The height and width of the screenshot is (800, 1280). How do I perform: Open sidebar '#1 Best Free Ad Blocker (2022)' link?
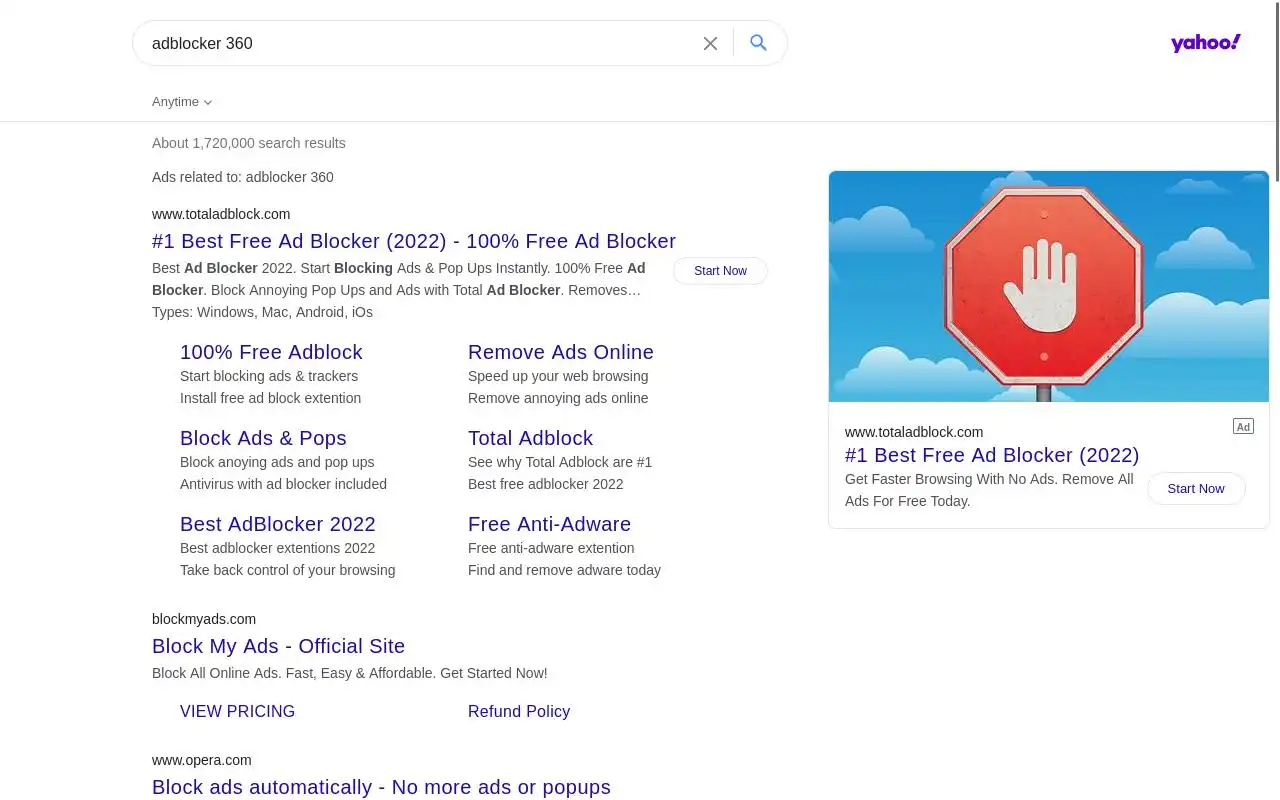(992, 455)
